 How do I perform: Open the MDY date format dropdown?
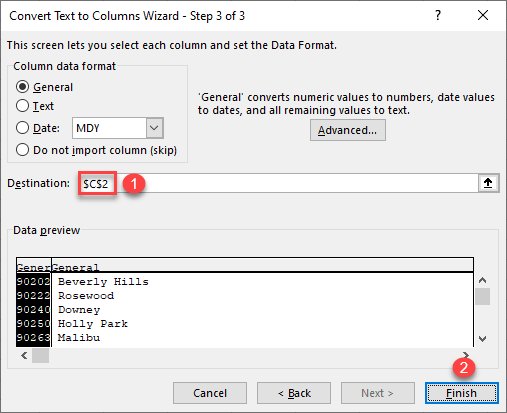(154, 128)
